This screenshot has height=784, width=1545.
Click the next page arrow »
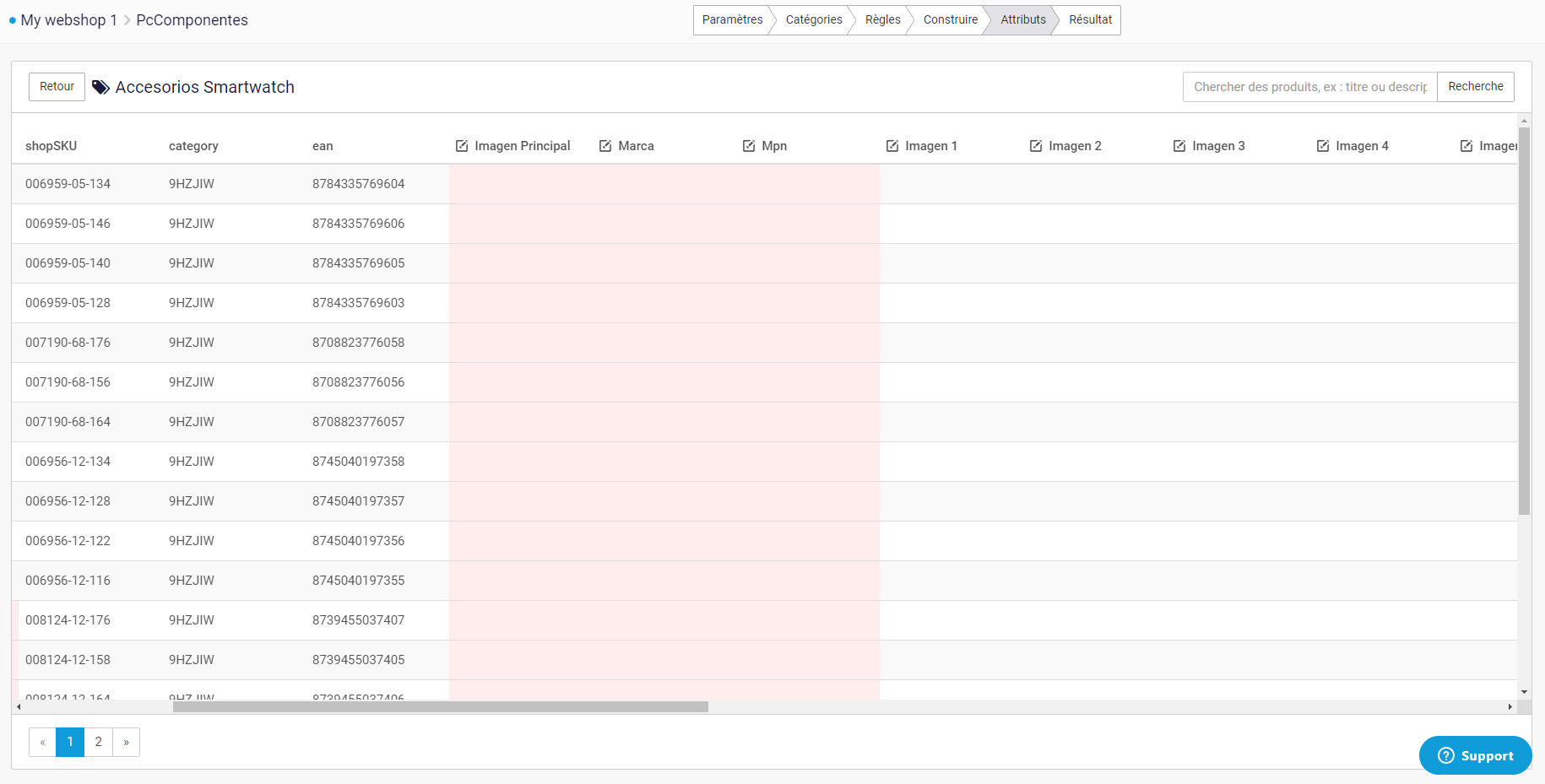126,742
